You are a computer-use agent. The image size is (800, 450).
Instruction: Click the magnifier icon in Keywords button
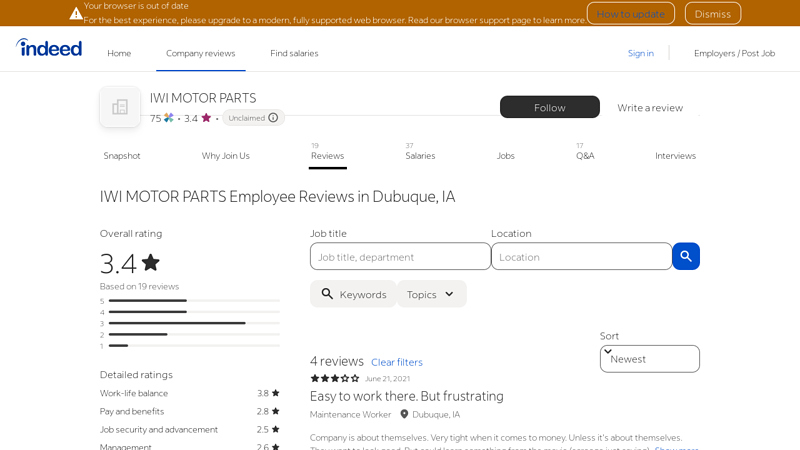(327, 294)
